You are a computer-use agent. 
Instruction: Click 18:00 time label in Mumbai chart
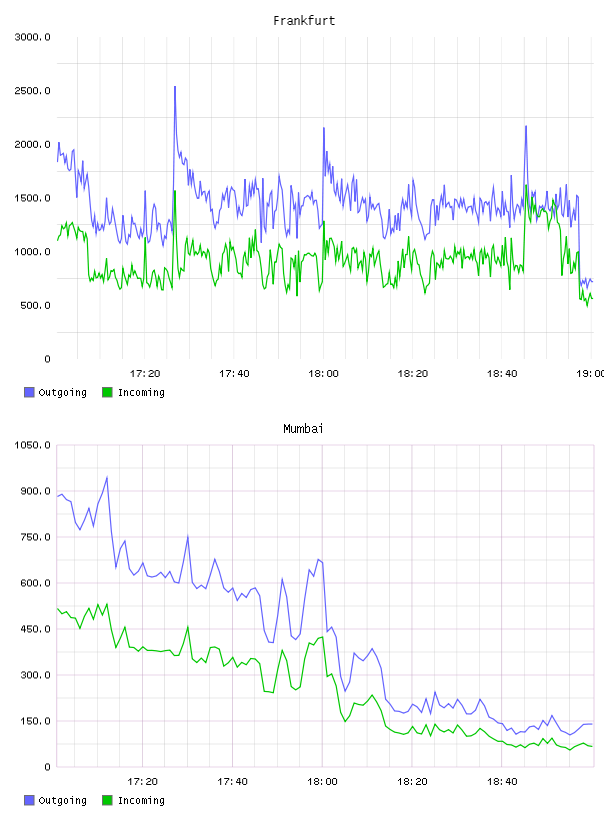[x=322, y=782]
